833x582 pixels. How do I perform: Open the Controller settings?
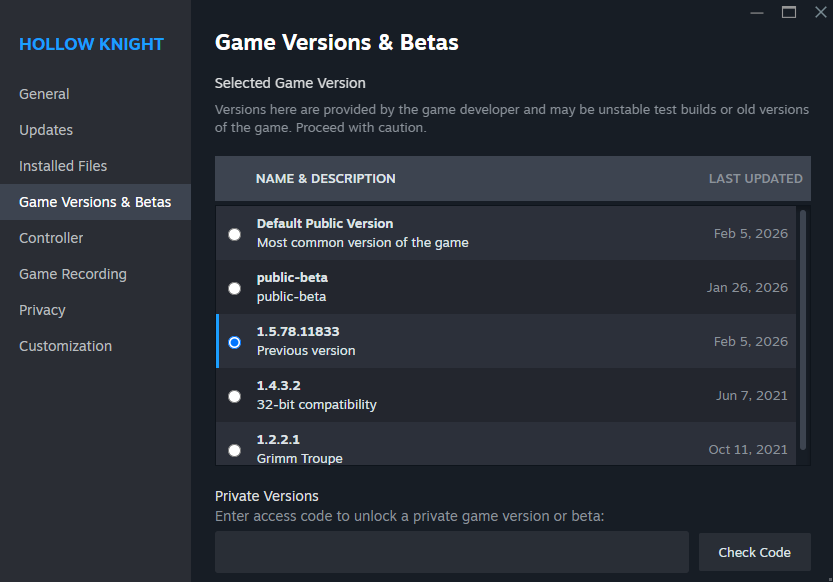pos(51,238)
